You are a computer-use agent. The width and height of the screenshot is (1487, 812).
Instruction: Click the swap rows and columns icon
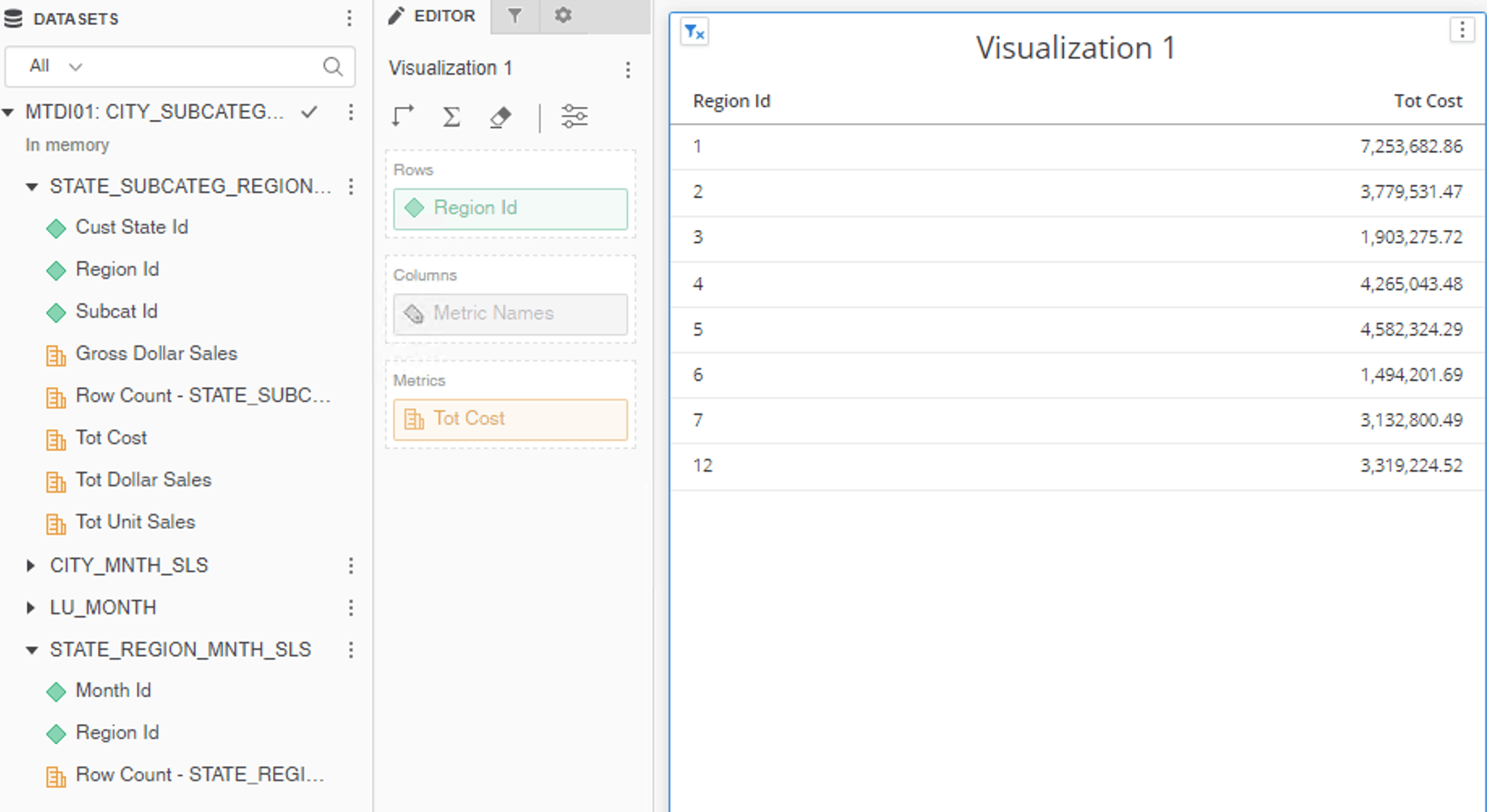pos(403,117)
